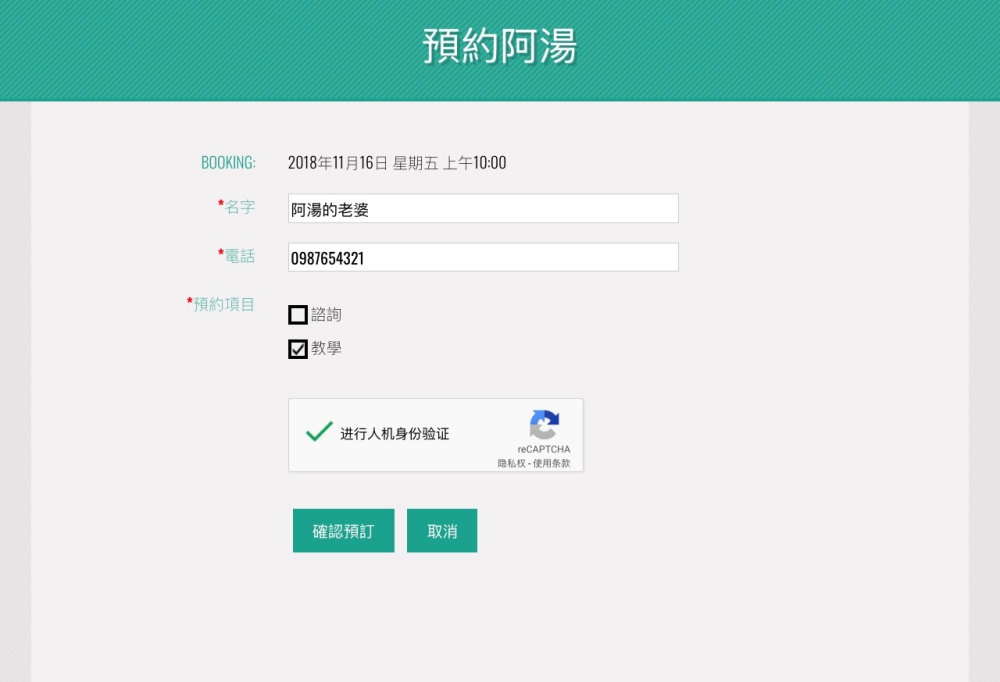Open the 使用条款 link in reCAPTCHA
This screenshot has width=1000, height=682.
click(552, 463)
